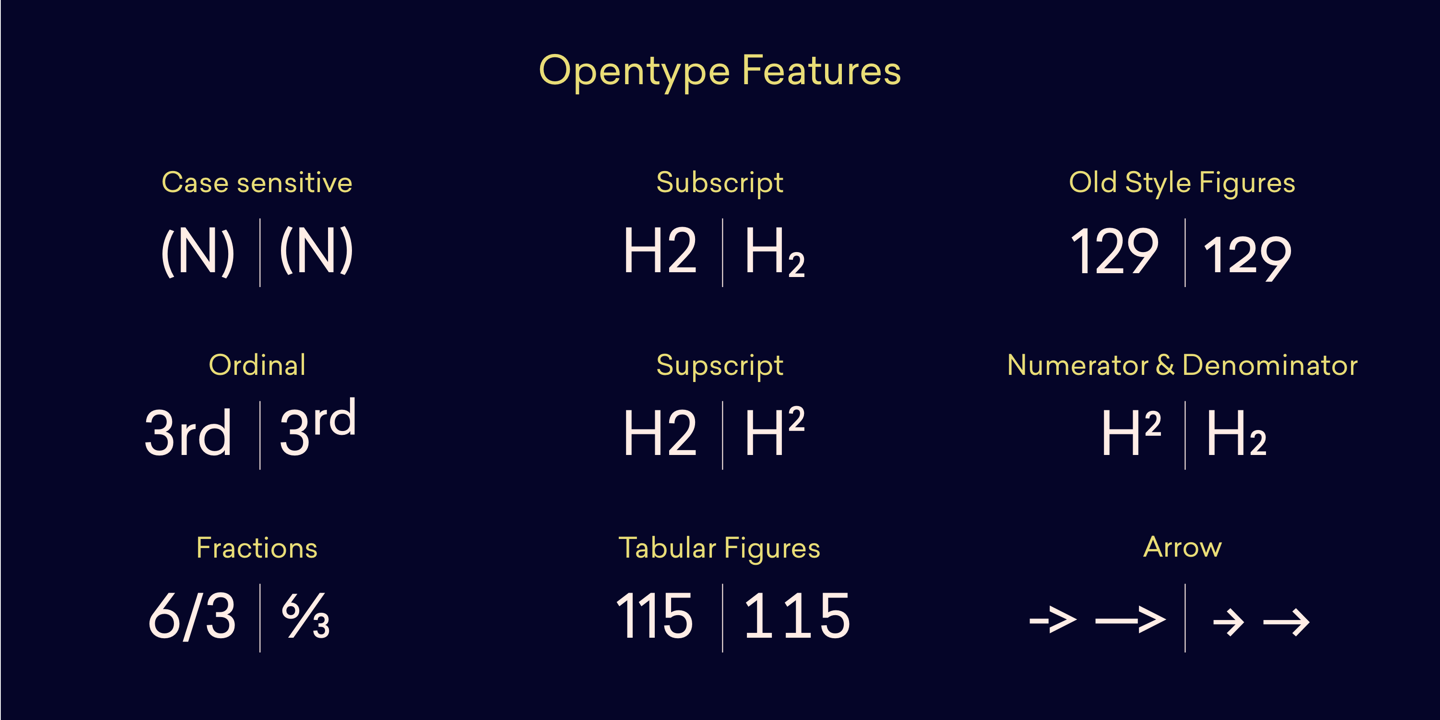
Task: Click the H2 sample with subscript under Subscript
Action: pos(774,255)
